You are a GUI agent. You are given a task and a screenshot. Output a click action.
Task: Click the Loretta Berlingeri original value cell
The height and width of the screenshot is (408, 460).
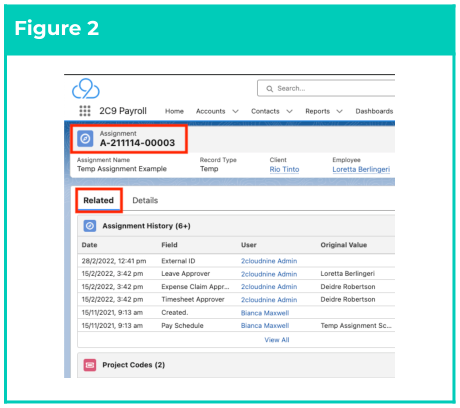(x=348, y=274)
